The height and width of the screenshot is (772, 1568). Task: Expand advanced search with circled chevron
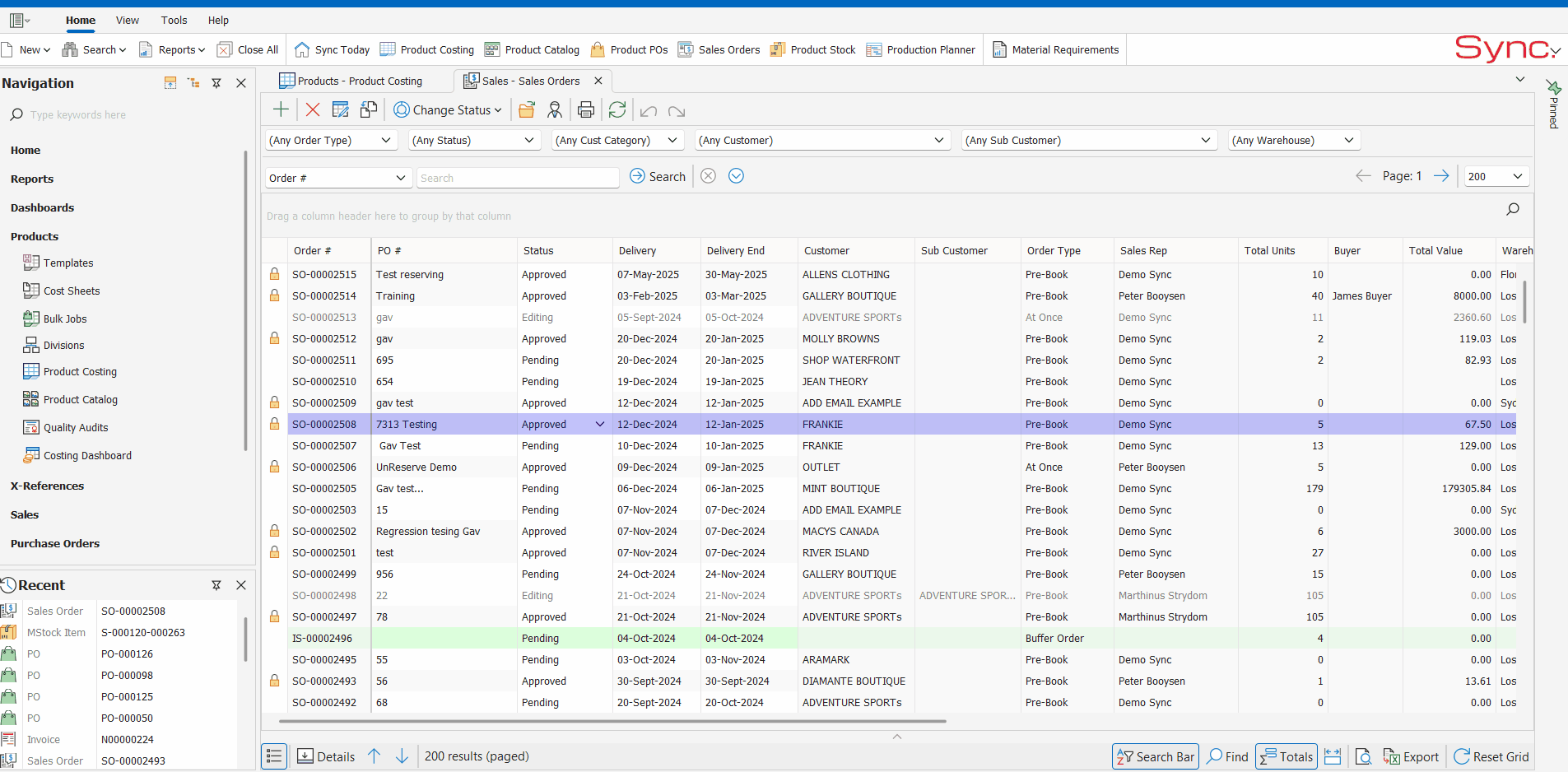point(737,176)
